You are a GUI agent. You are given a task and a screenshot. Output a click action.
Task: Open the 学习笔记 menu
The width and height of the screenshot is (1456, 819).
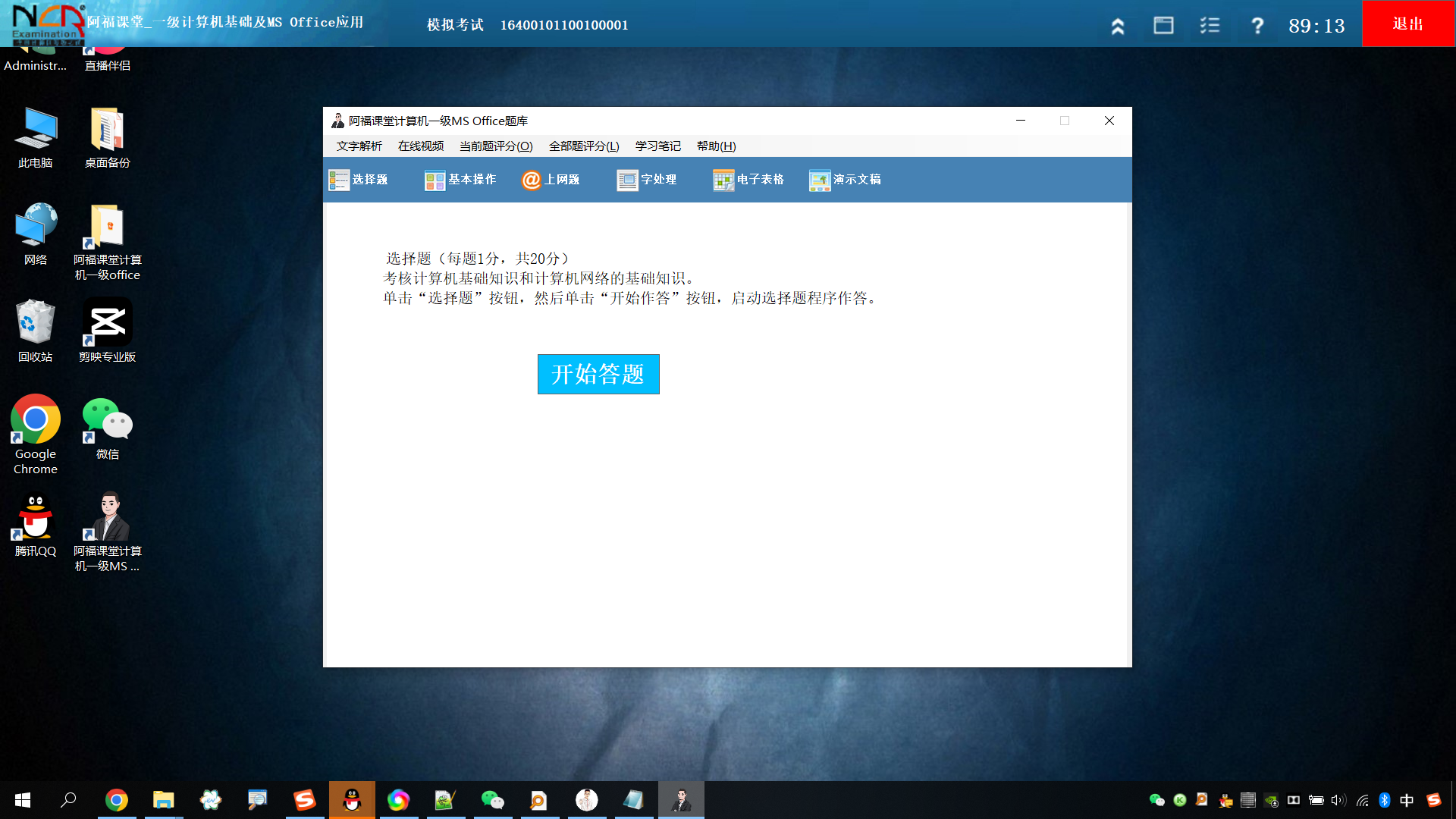pyautogui.click(x=657, y=146)
